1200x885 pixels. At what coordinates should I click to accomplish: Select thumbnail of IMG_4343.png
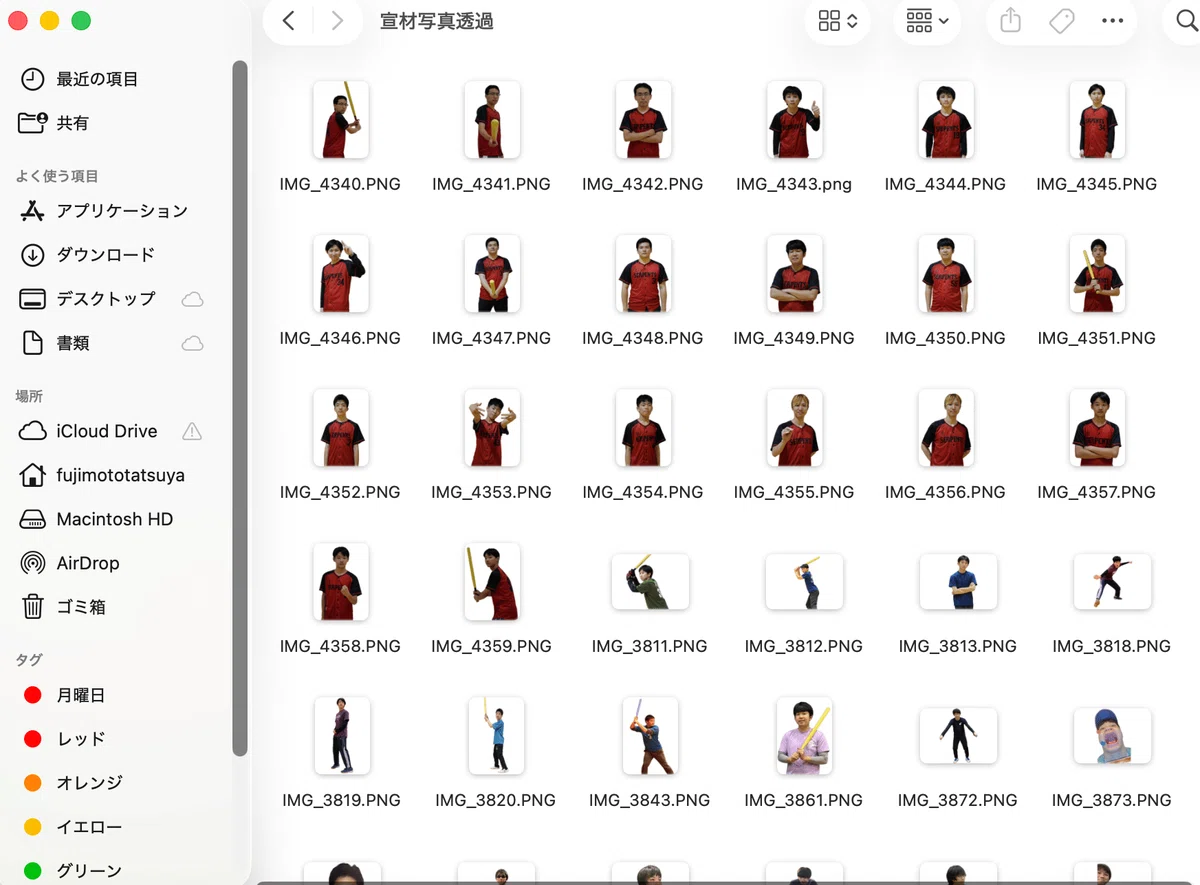[794, 120]
